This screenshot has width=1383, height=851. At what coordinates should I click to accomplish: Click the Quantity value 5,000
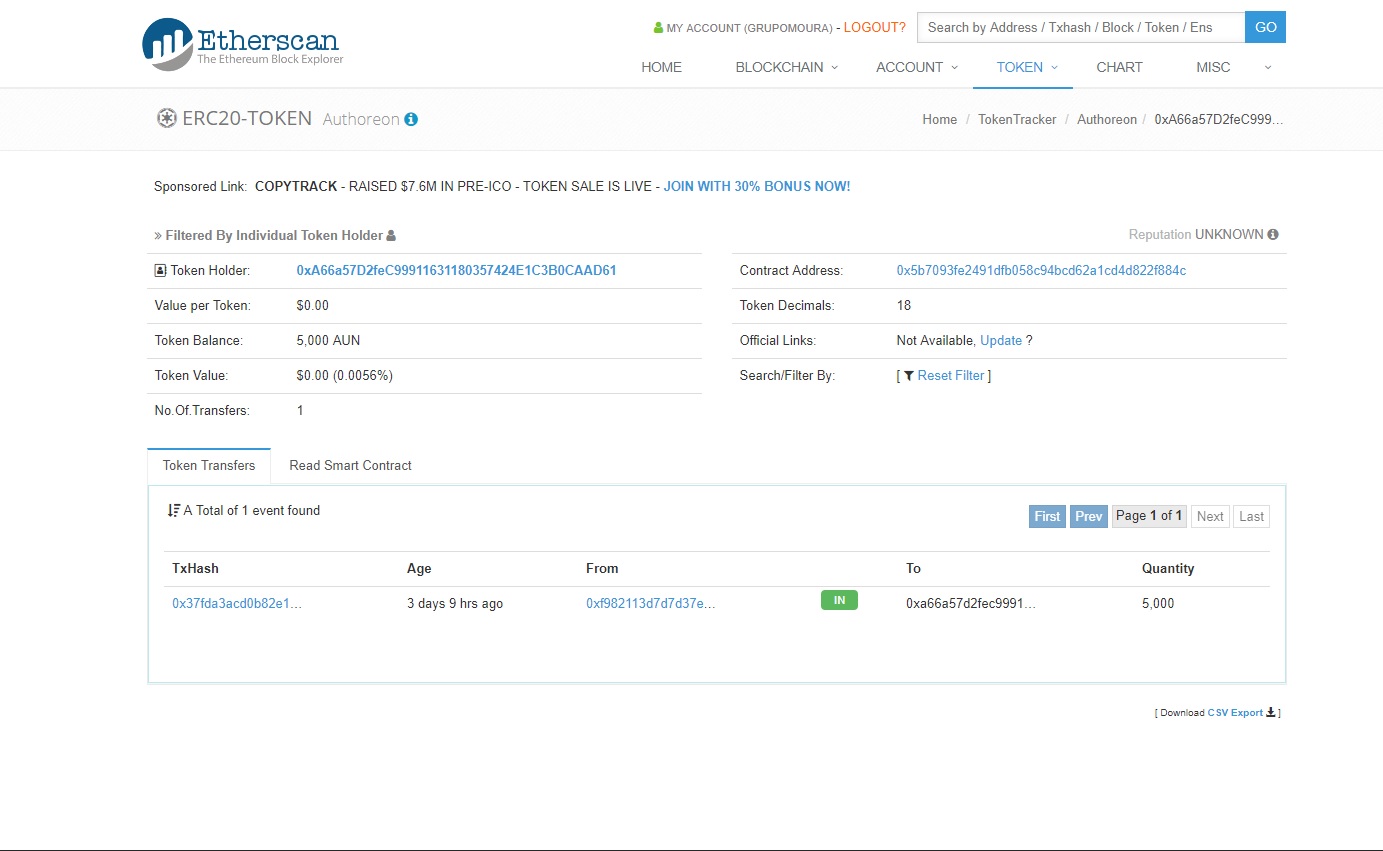coord(1158,603)
